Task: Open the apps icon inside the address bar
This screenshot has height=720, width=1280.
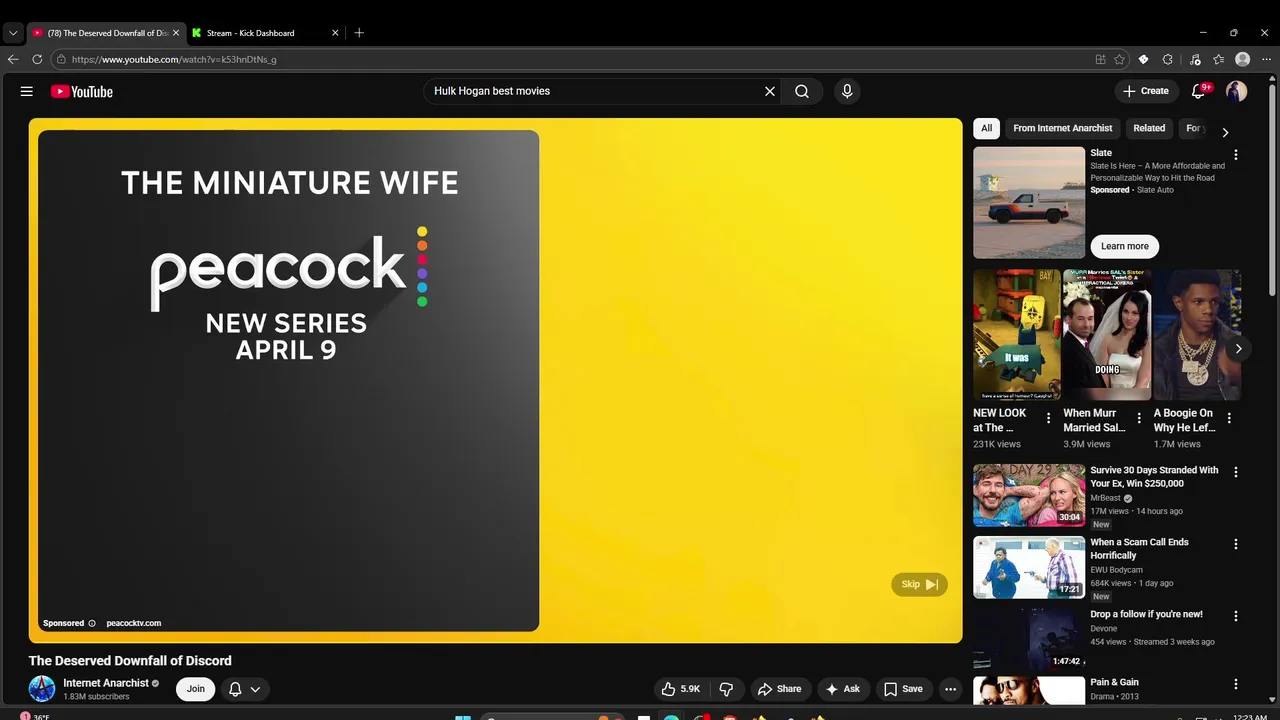Action: tap(1101, 59)
